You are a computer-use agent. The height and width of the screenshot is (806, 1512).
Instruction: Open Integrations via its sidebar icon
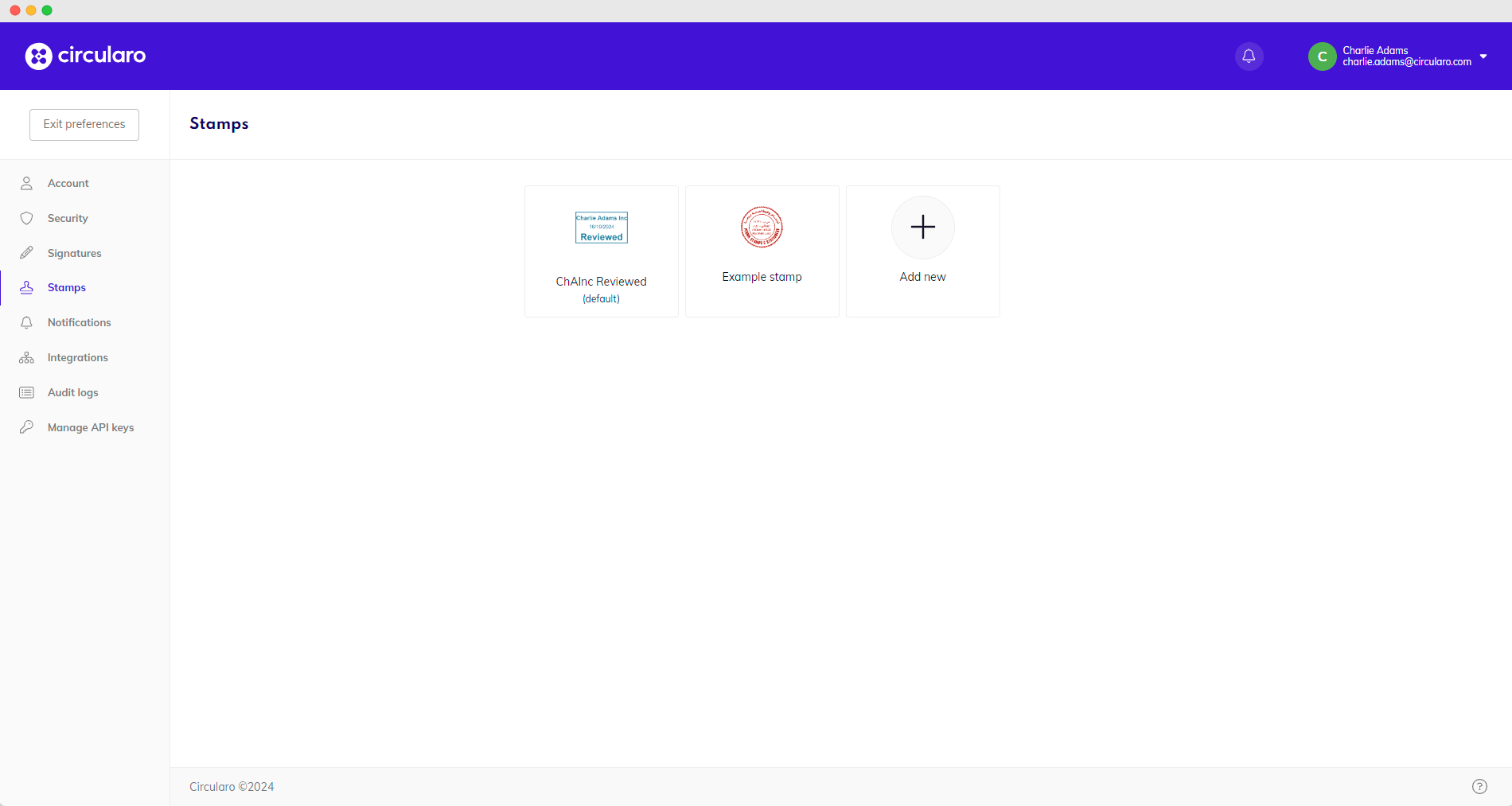click(27, 358)
